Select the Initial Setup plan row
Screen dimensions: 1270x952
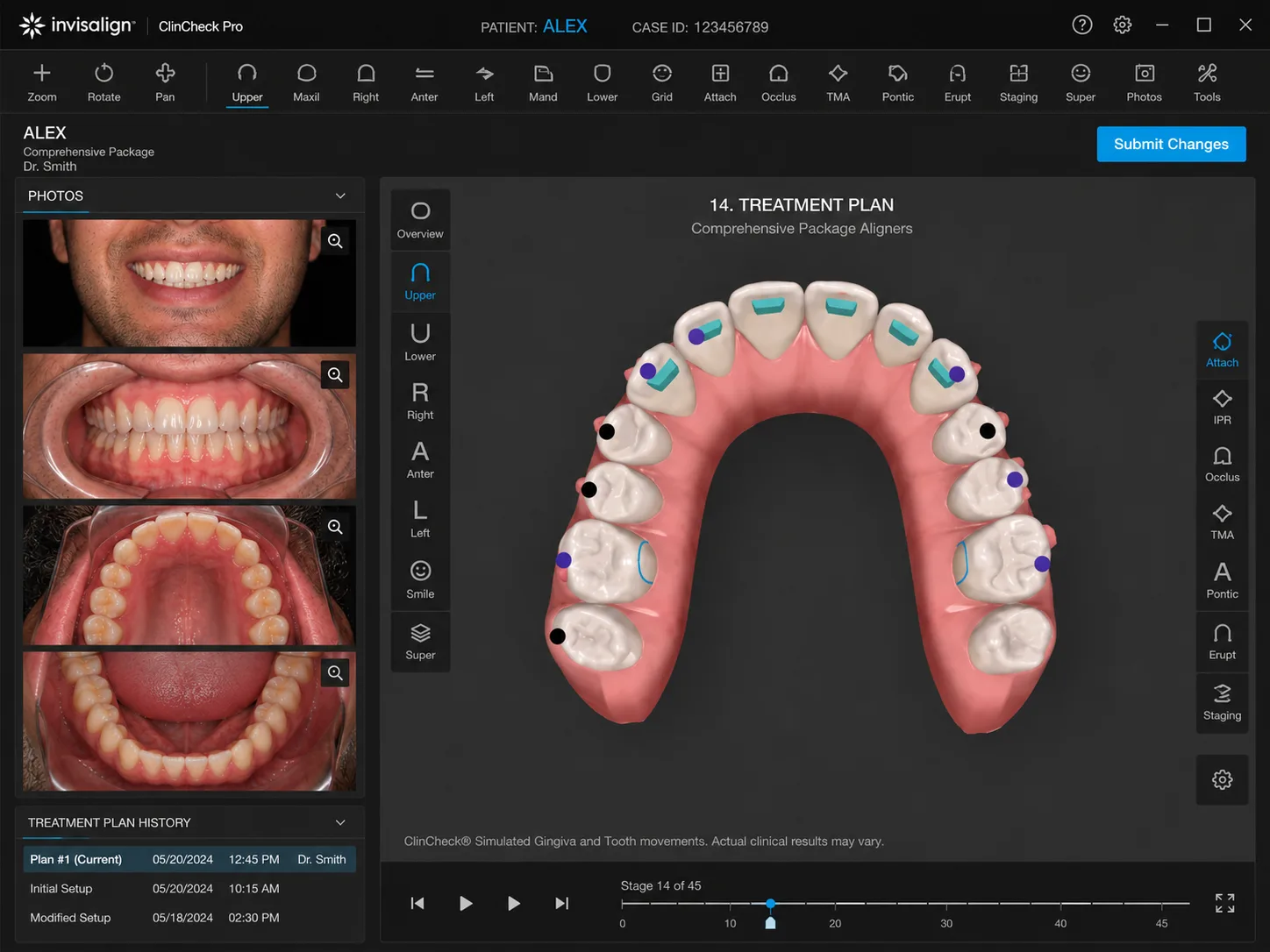[189, 888]
